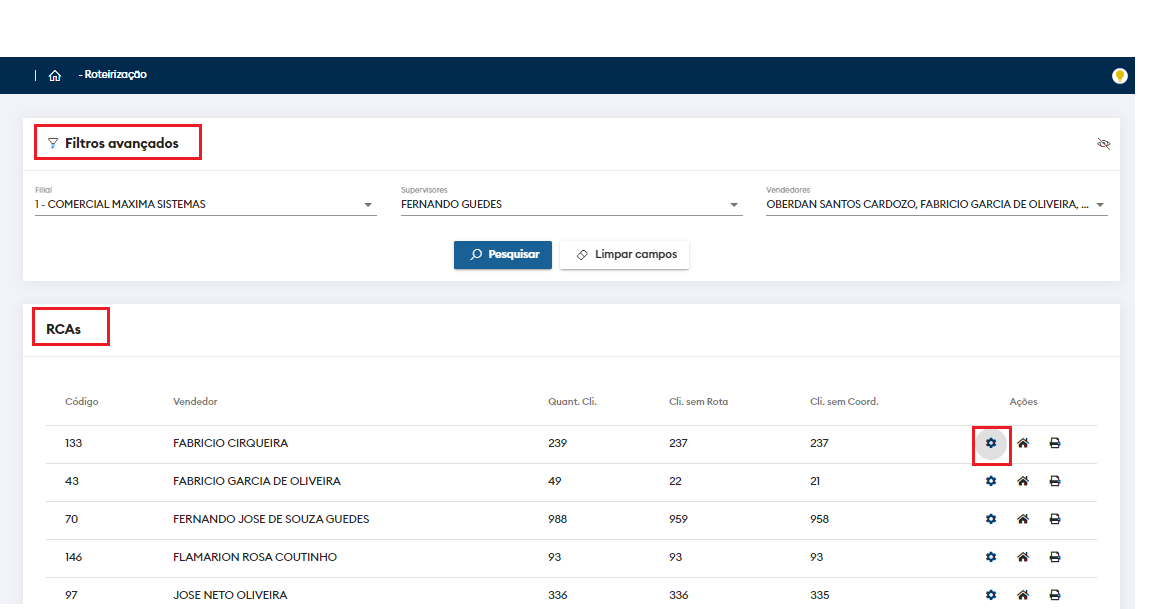Select the Roteirização breadcrumb item
Image resolution: width=1152 pixels, height=609 pixels.
[114, 75]
